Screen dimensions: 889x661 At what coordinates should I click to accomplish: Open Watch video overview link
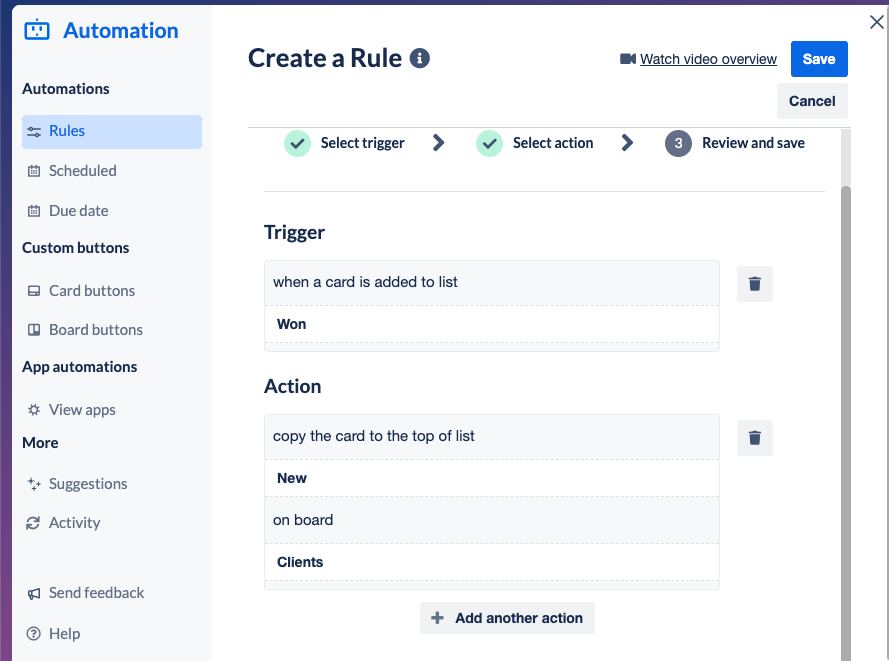tap(708, 59)
